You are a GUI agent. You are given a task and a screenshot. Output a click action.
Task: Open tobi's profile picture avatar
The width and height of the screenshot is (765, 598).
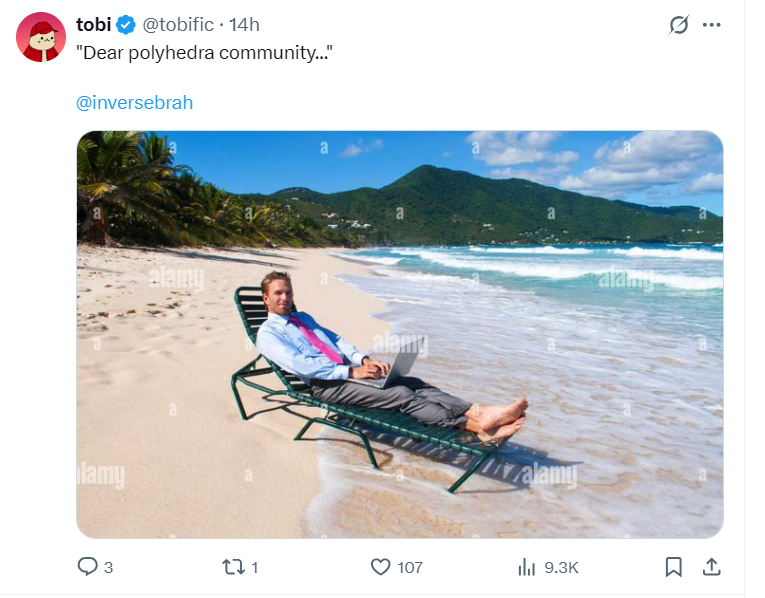tap(40, 37)
